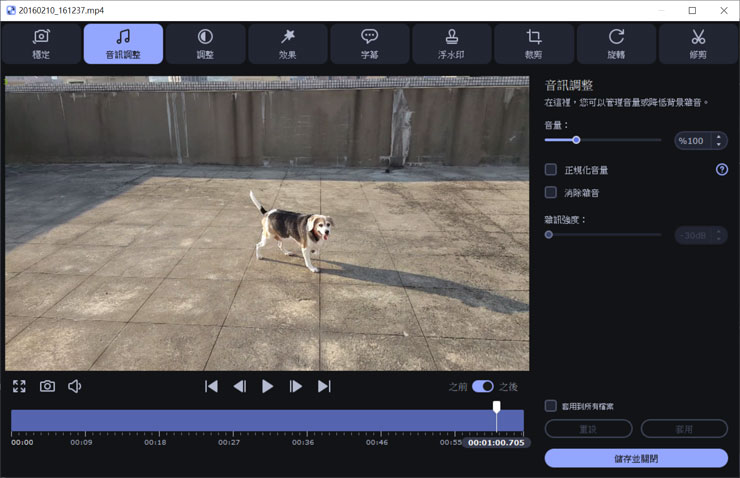Step back one frame

point(240,386)
